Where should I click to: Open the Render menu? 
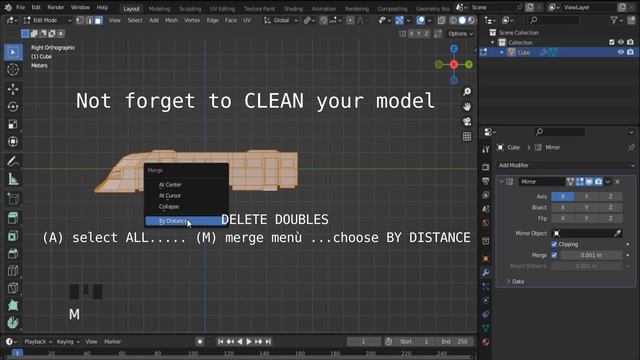click(x=56, y=7)
